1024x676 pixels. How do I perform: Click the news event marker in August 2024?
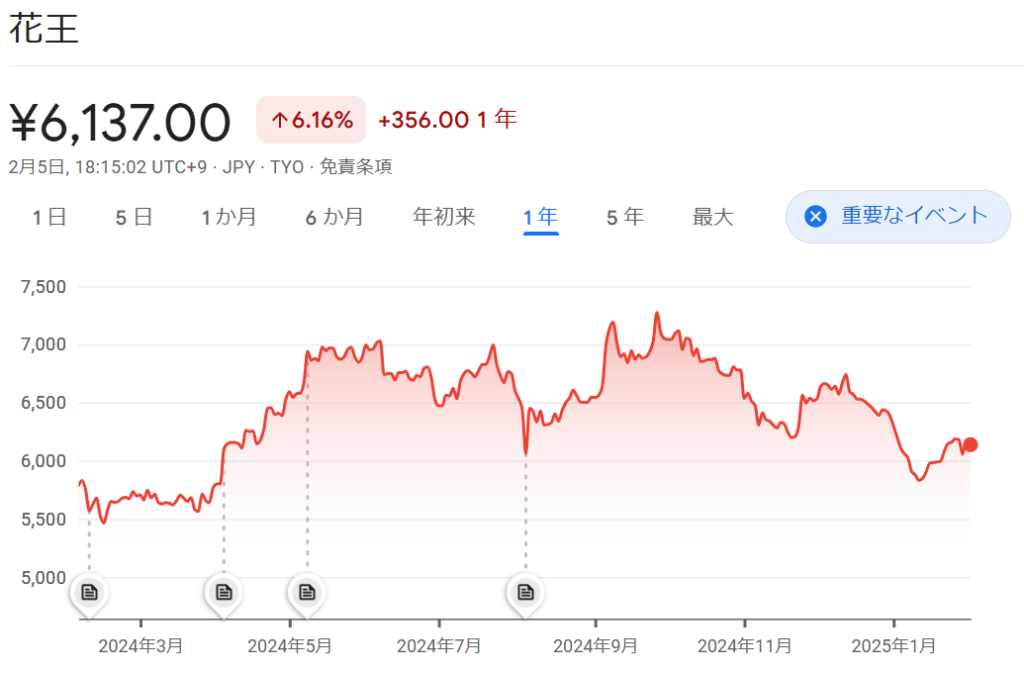[x=525, y=592]
